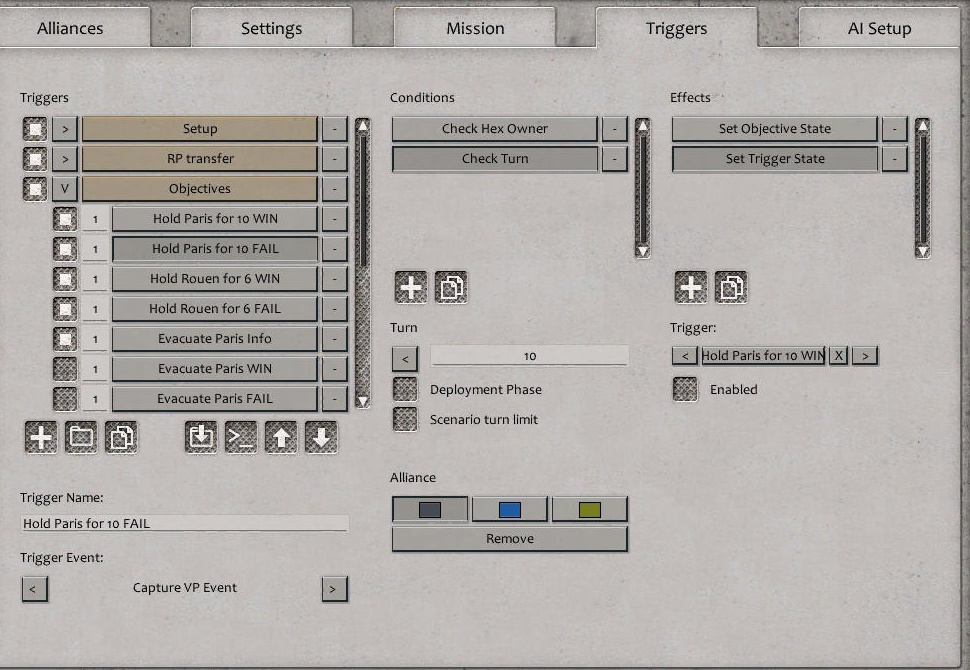
Task: Toggle Hold Paris for 10 WIN checkbox
Action: [x=65, y=219]
